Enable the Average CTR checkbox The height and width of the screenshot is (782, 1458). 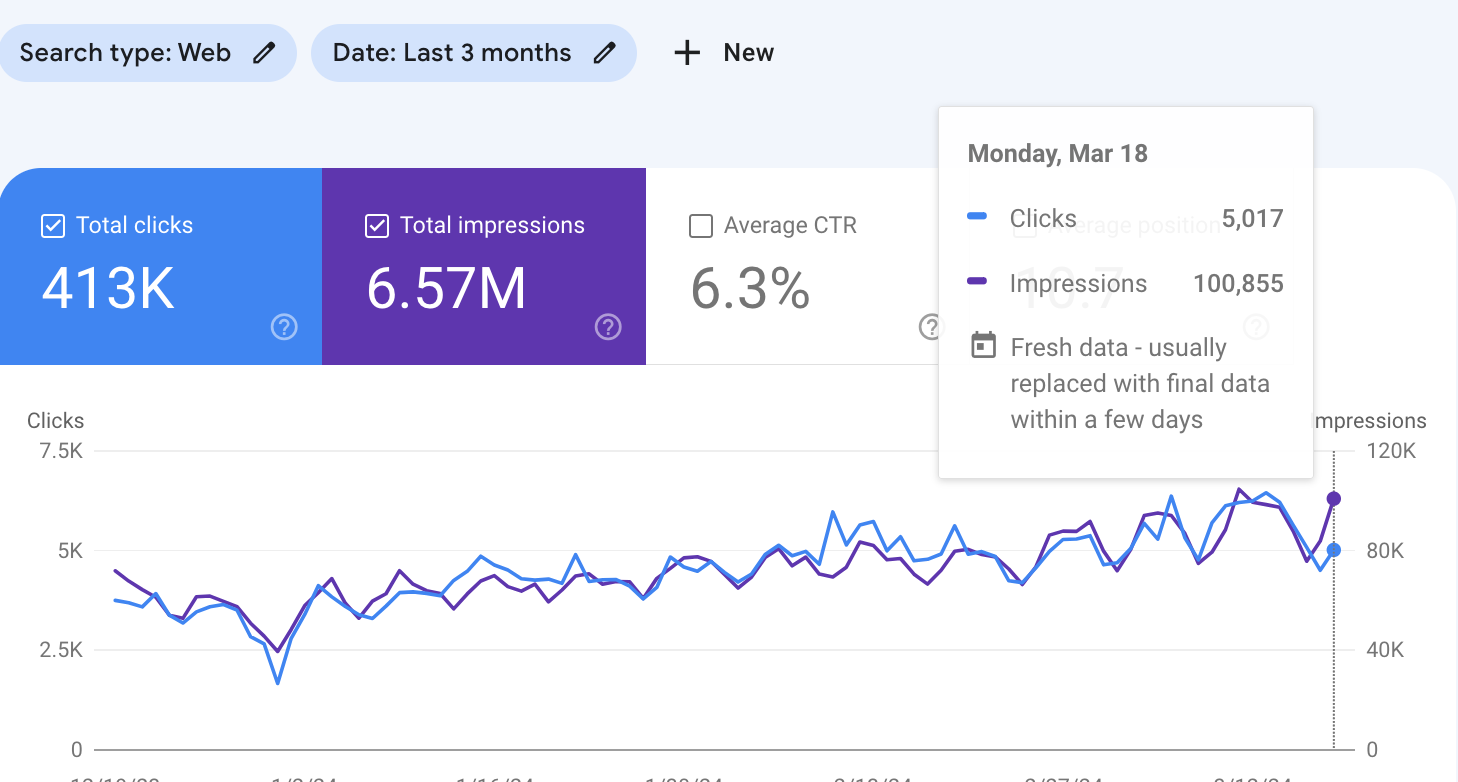[701, 226]
